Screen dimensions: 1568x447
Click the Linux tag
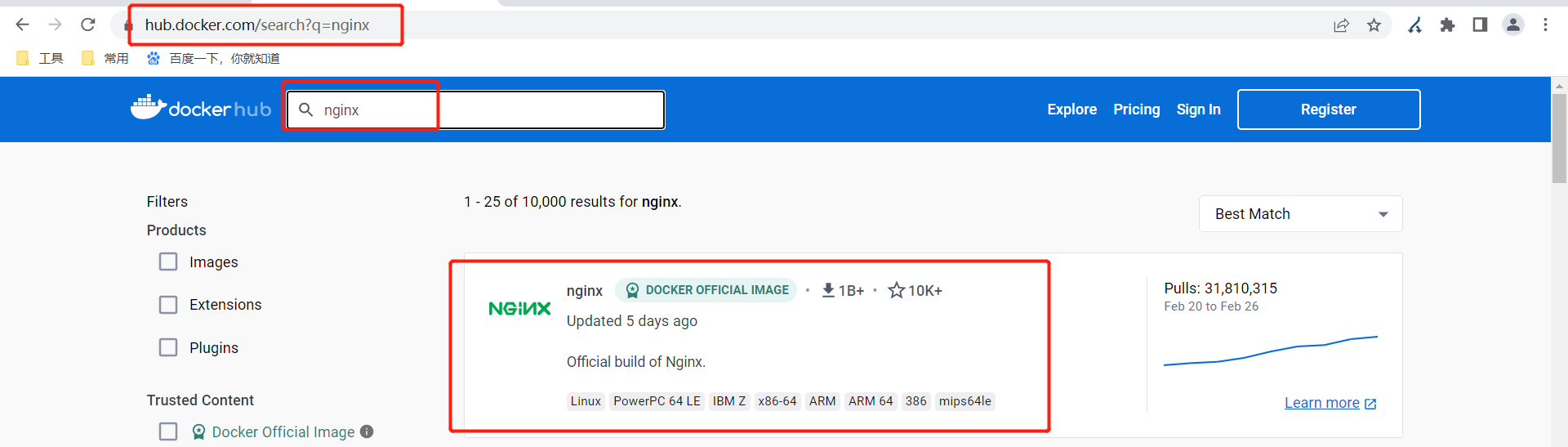point(586,401)
